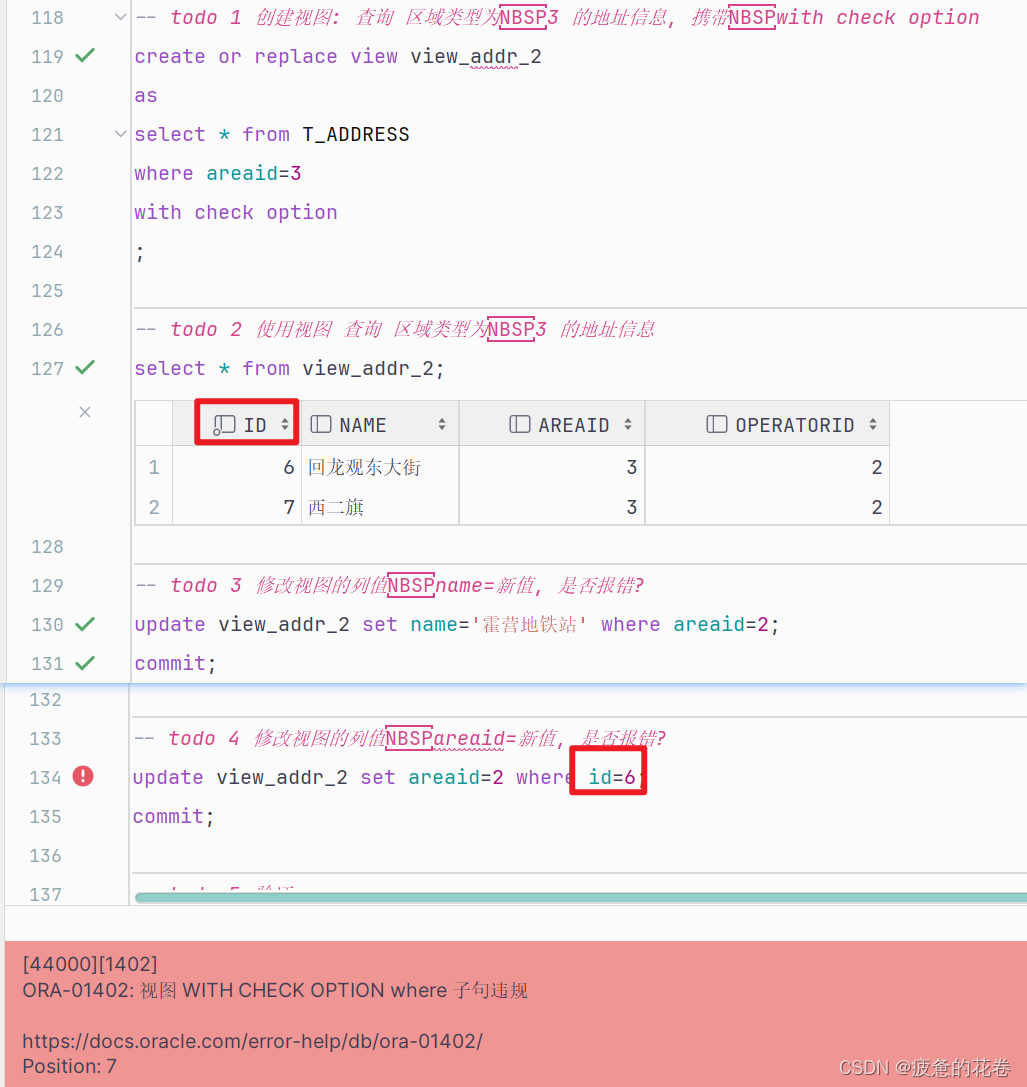Collapse the code fold at line 118
Image resolution: width=1027 pixels, height=1087 pixels.
point(120,17)
